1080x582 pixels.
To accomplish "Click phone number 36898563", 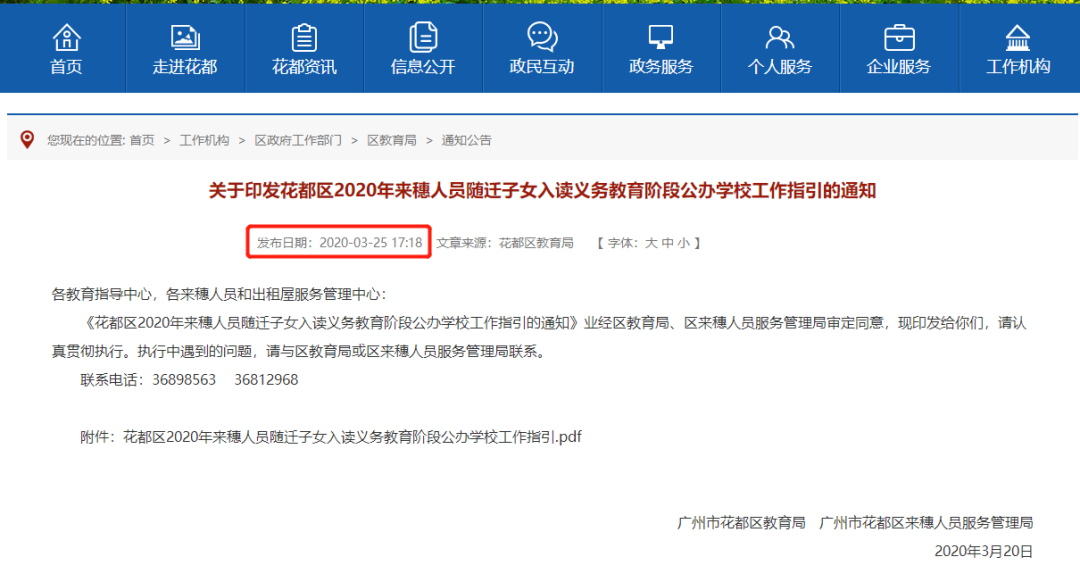I will tap(184, 380).
